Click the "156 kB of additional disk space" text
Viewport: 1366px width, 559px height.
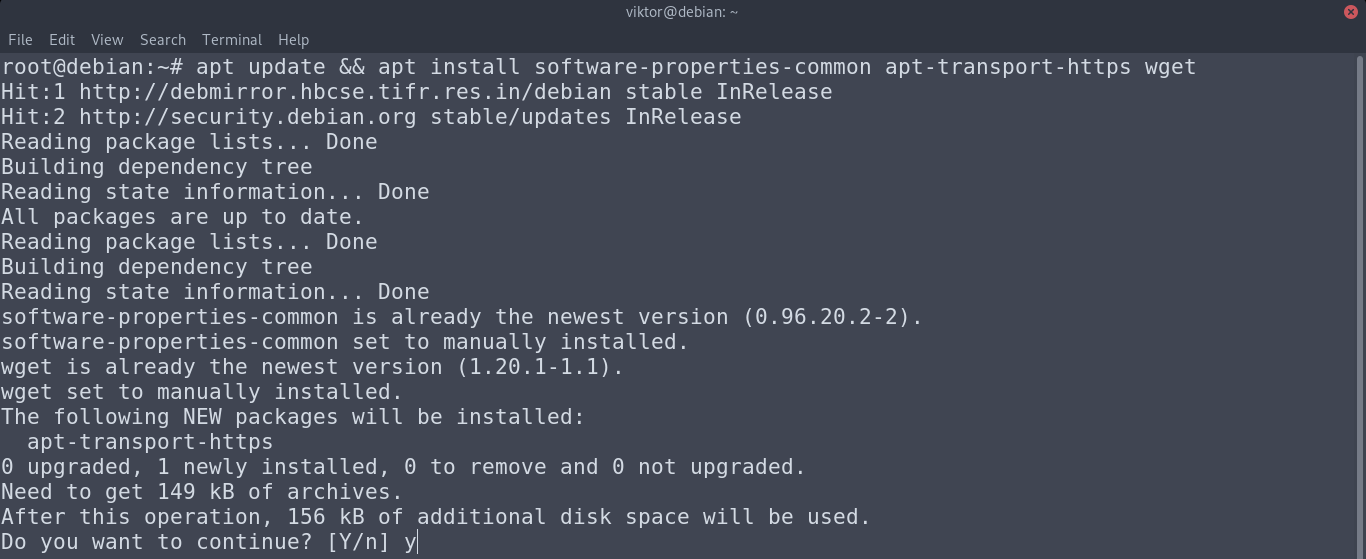(x=560, y=517)
